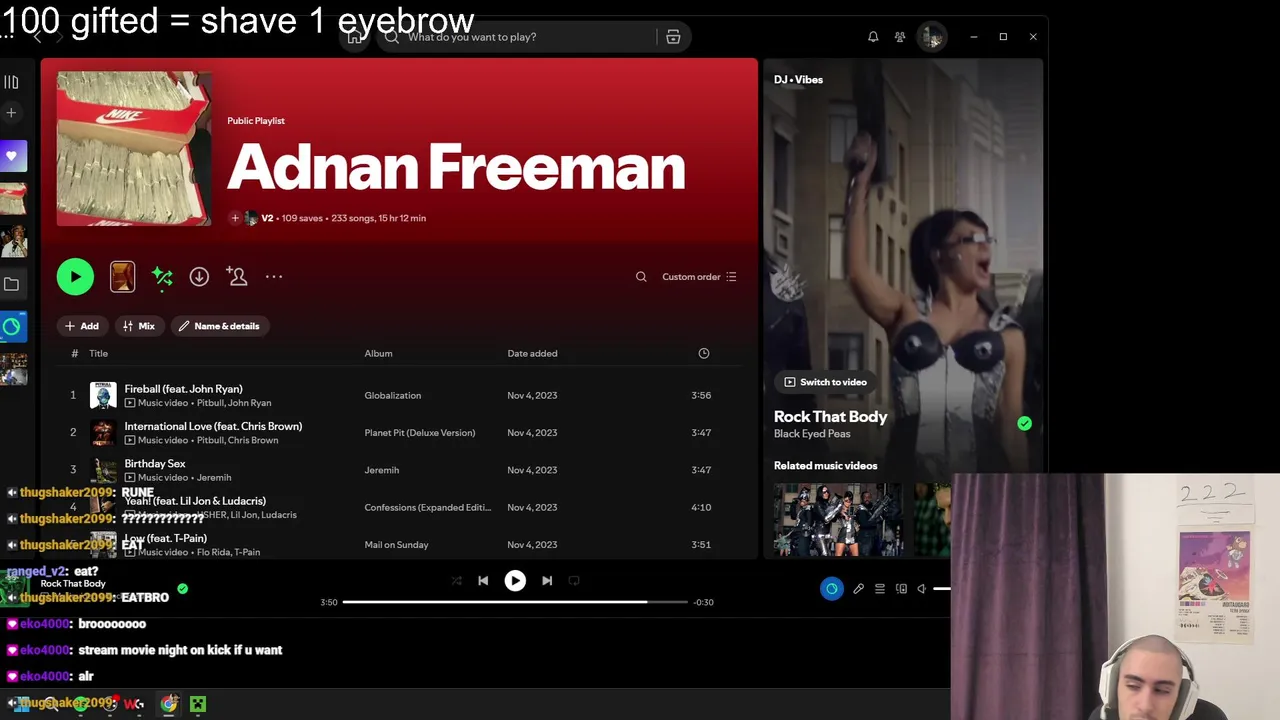Sort tracks by Date added column
Image resolution: width=1280 pixels, height=720 pixels.
pos(532,353)
